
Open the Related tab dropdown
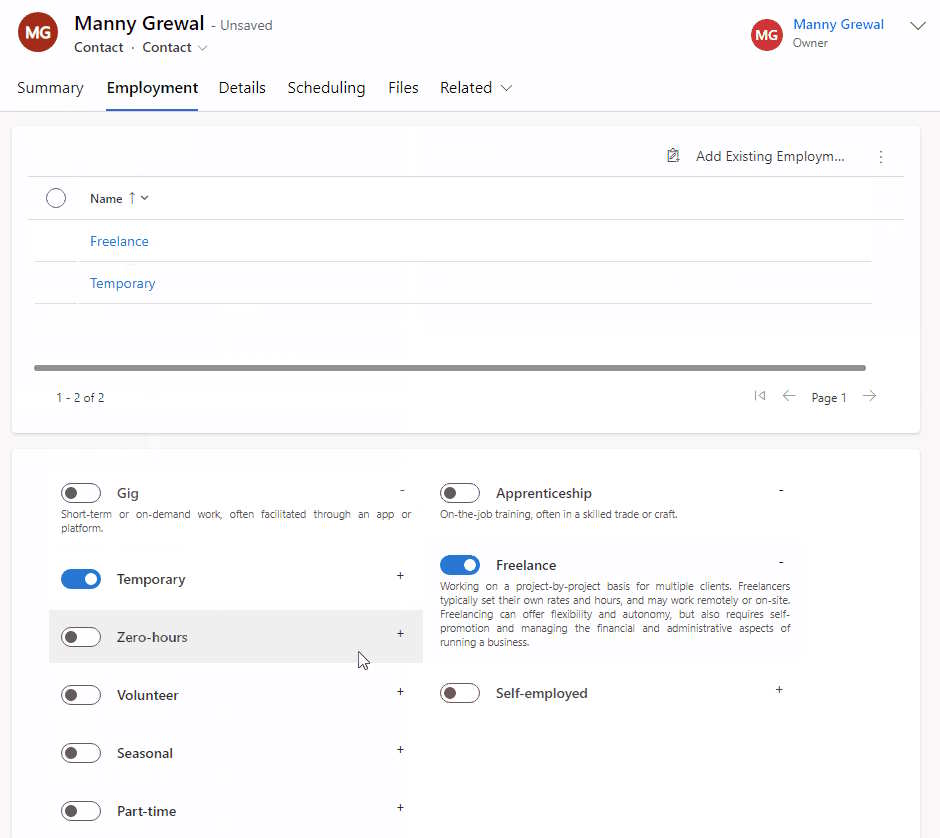(x=476, y=88)
